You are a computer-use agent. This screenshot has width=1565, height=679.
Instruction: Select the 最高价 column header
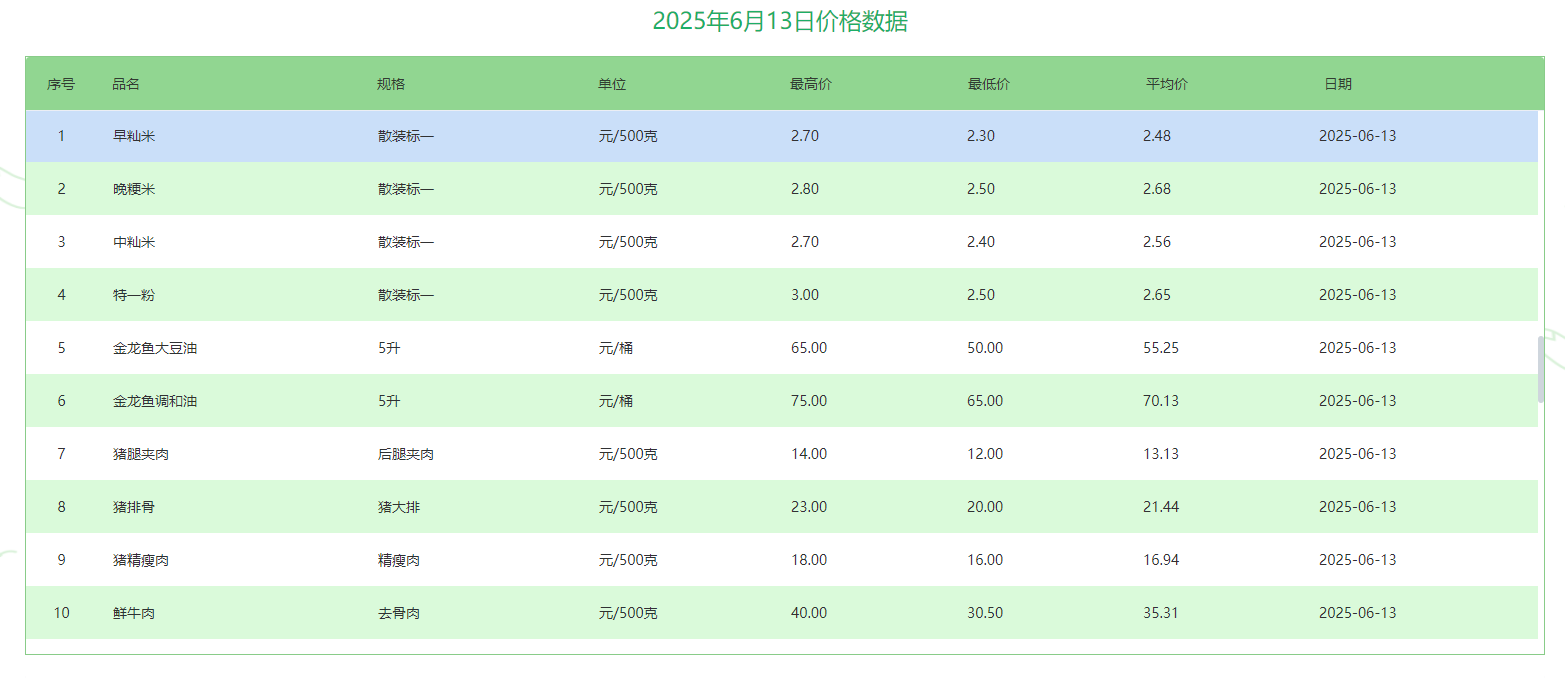point(811,84)
